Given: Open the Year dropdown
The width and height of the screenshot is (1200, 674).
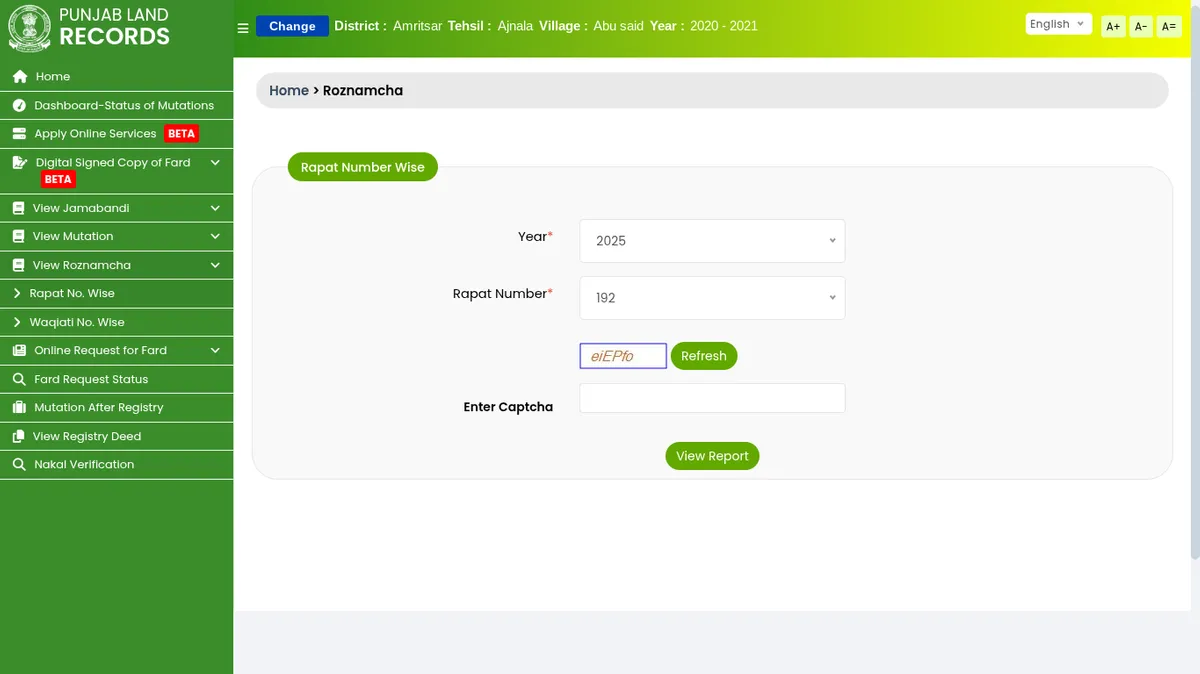Looking at the screenshot, I should (712, 241).
